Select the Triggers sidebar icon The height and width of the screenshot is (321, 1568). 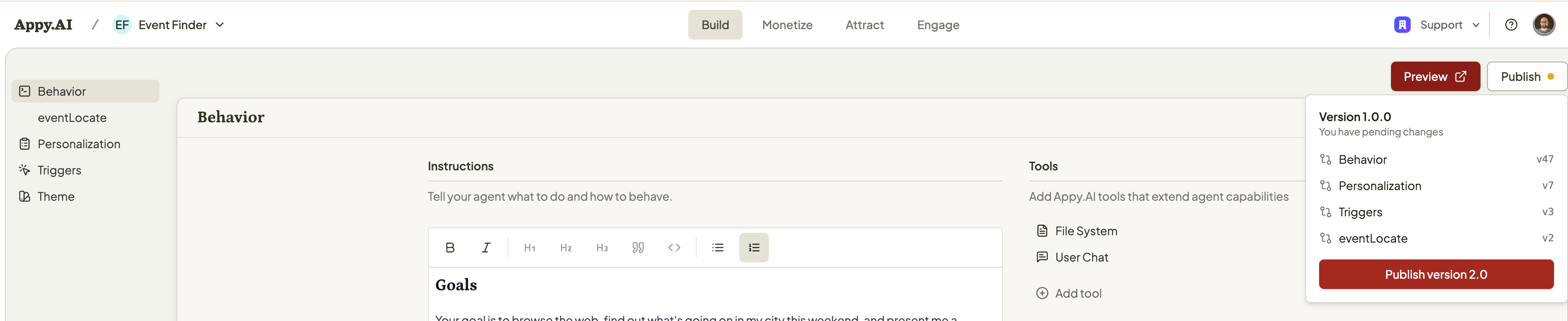[x=24, y=170]
